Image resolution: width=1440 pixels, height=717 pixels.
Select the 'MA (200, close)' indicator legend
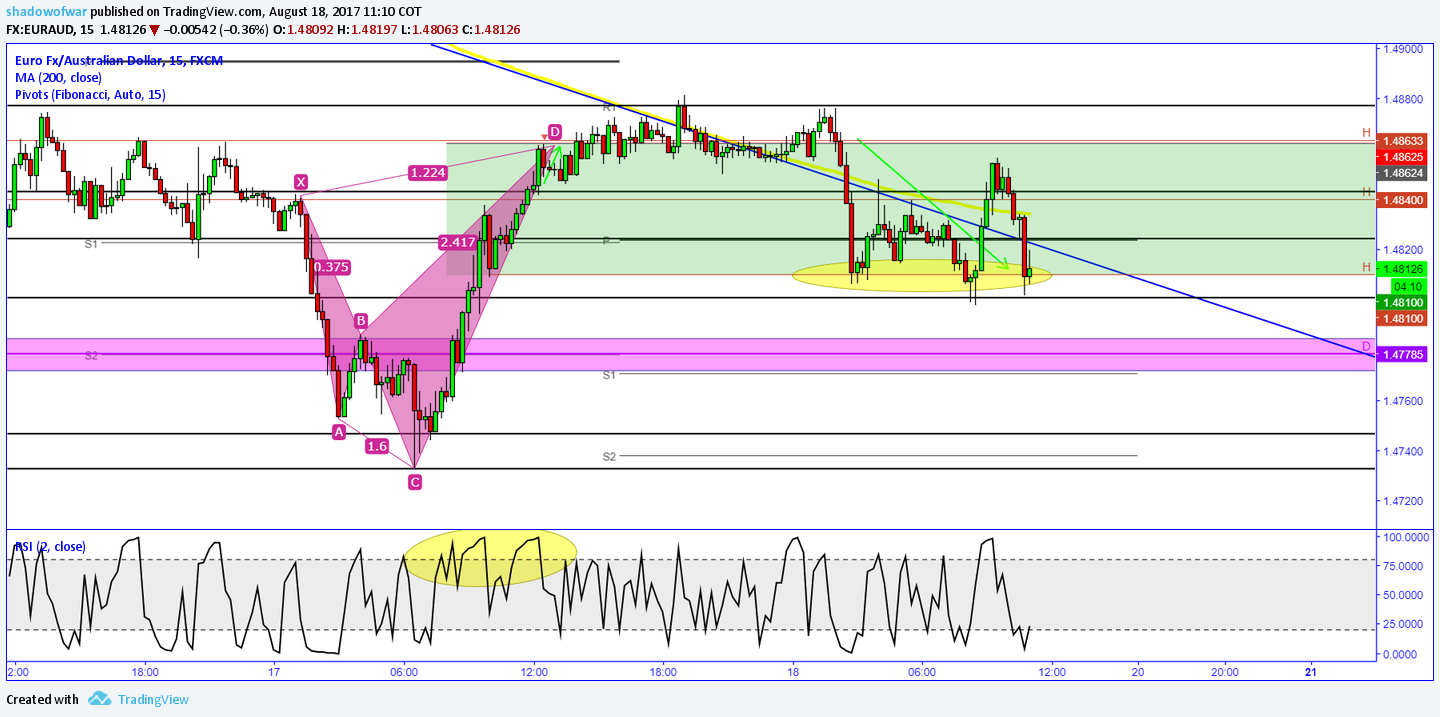pos(58,77)
